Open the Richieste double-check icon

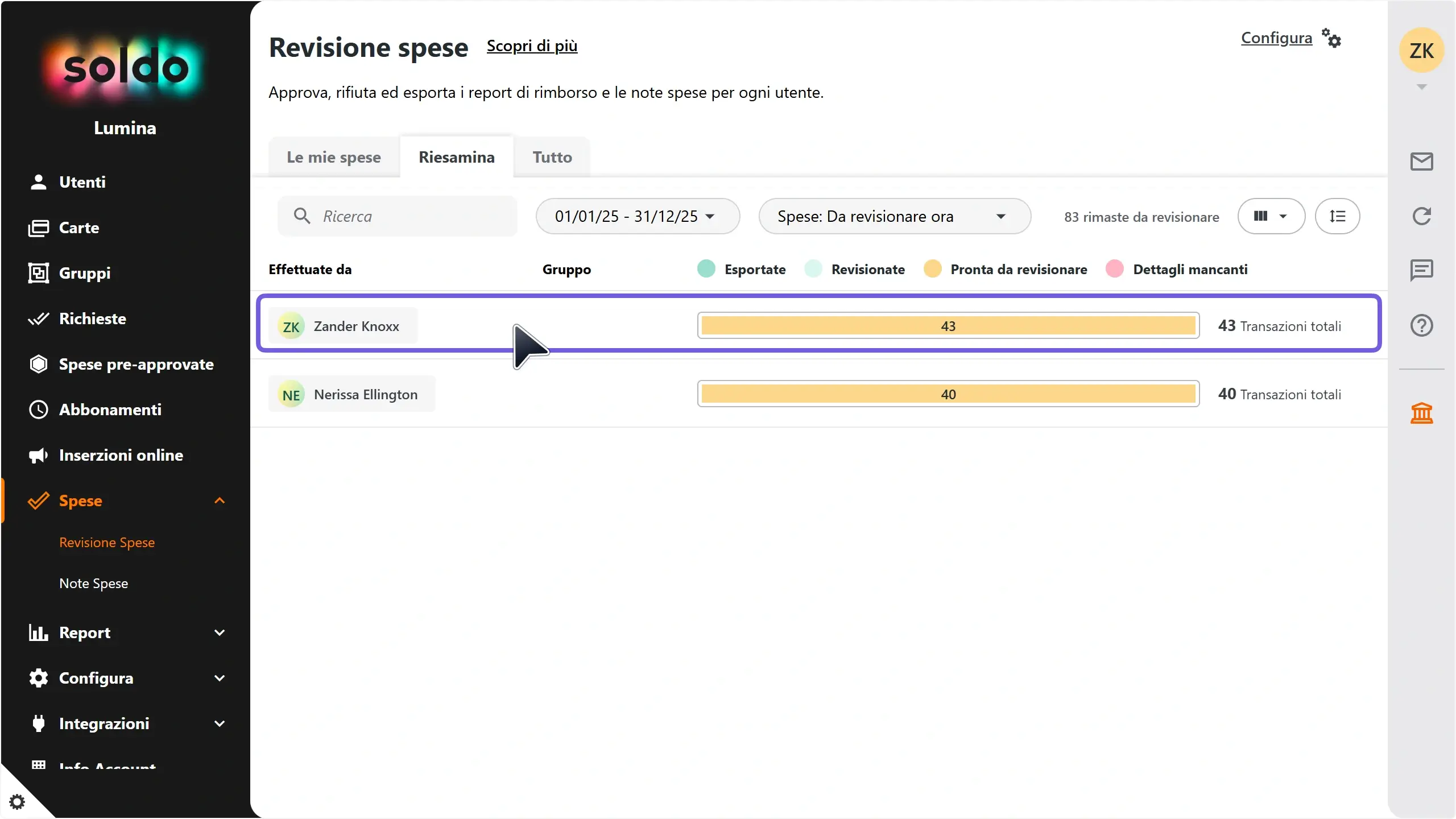point(38,318)
